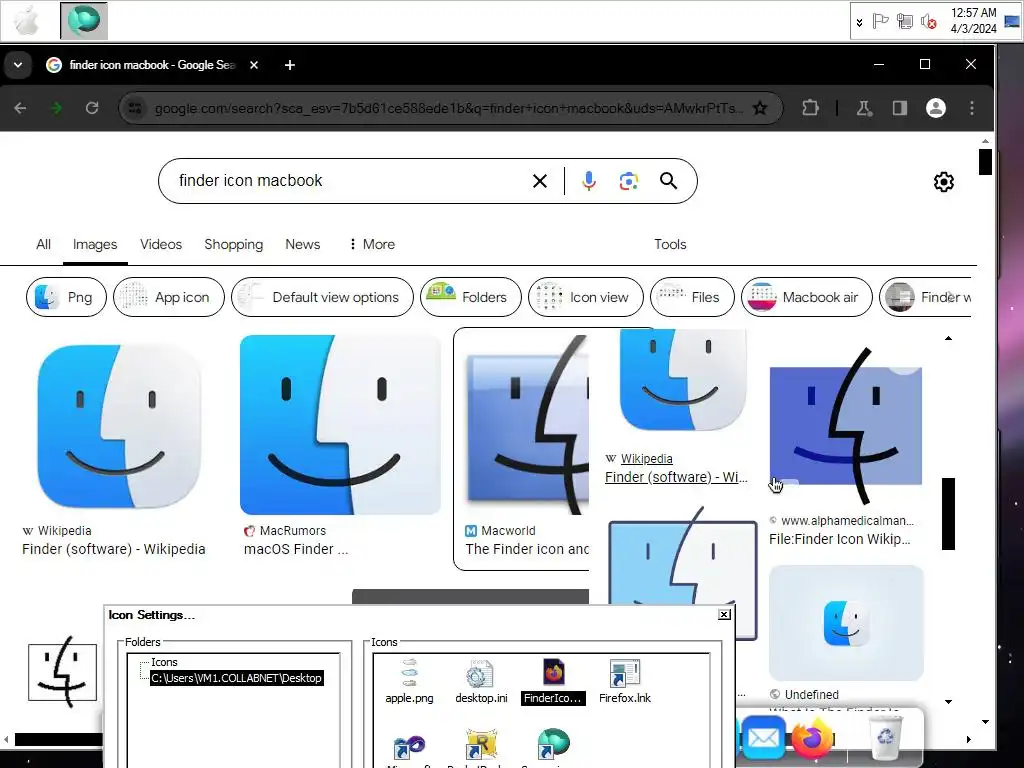
Task: Open Recycle Bin in dock
Action: [x=885, y=737]
